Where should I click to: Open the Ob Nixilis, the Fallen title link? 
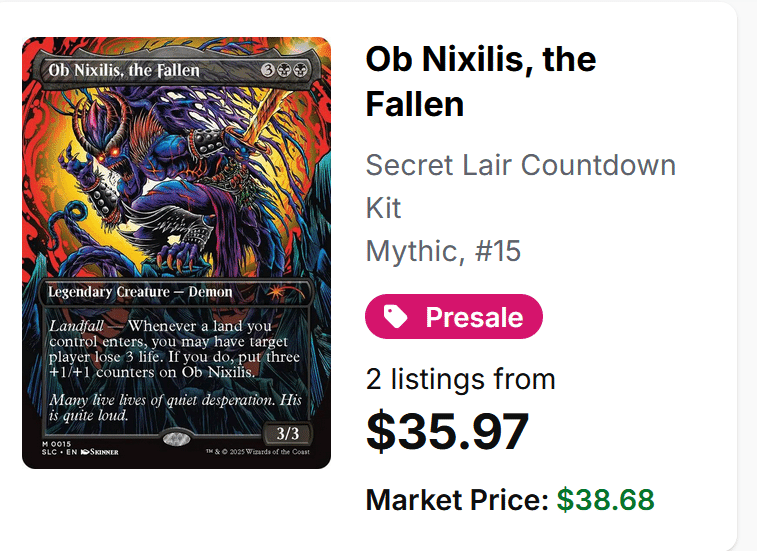click(481, 81)
